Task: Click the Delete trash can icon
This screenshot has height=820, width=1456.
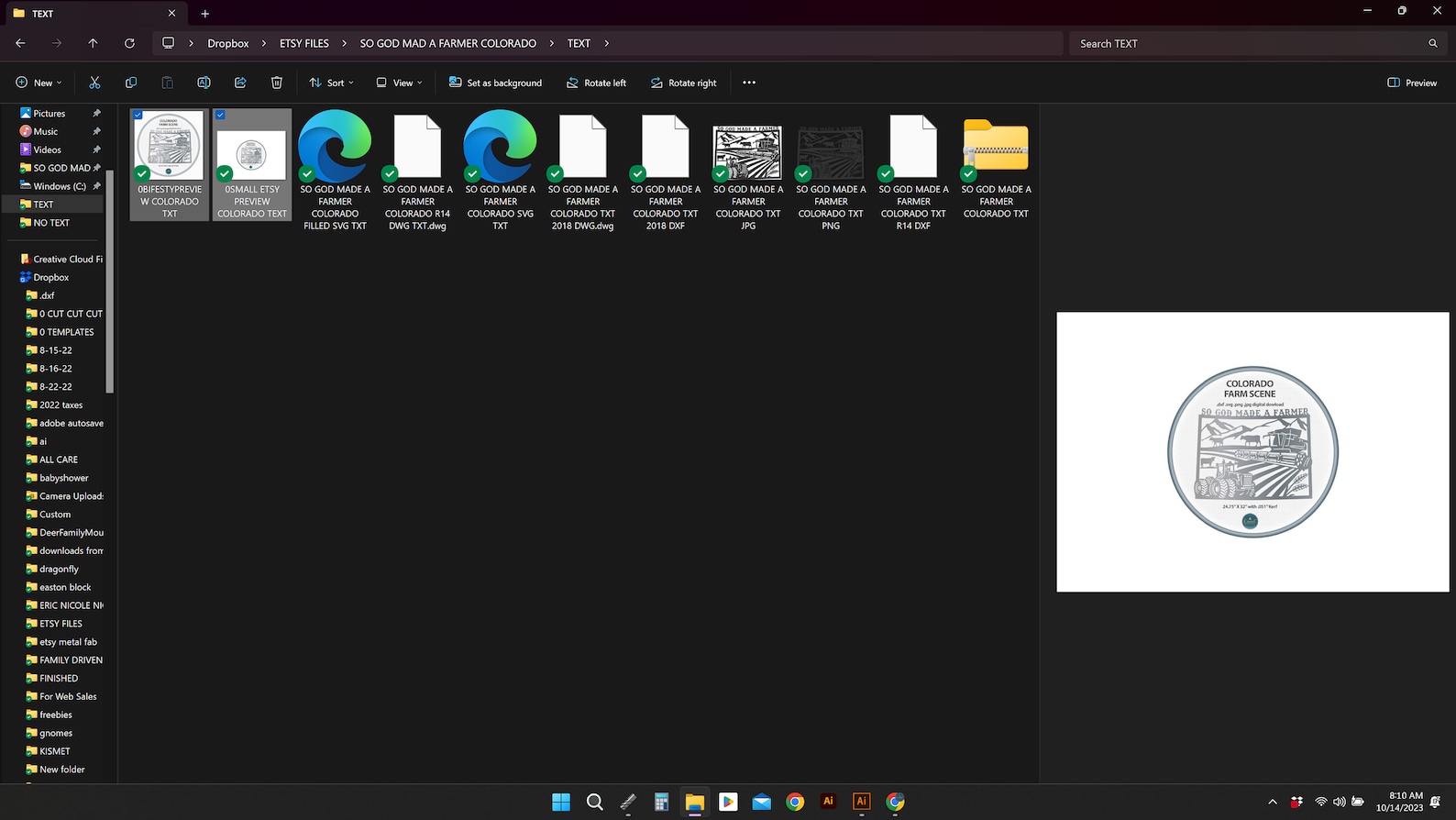Action: 277,83
